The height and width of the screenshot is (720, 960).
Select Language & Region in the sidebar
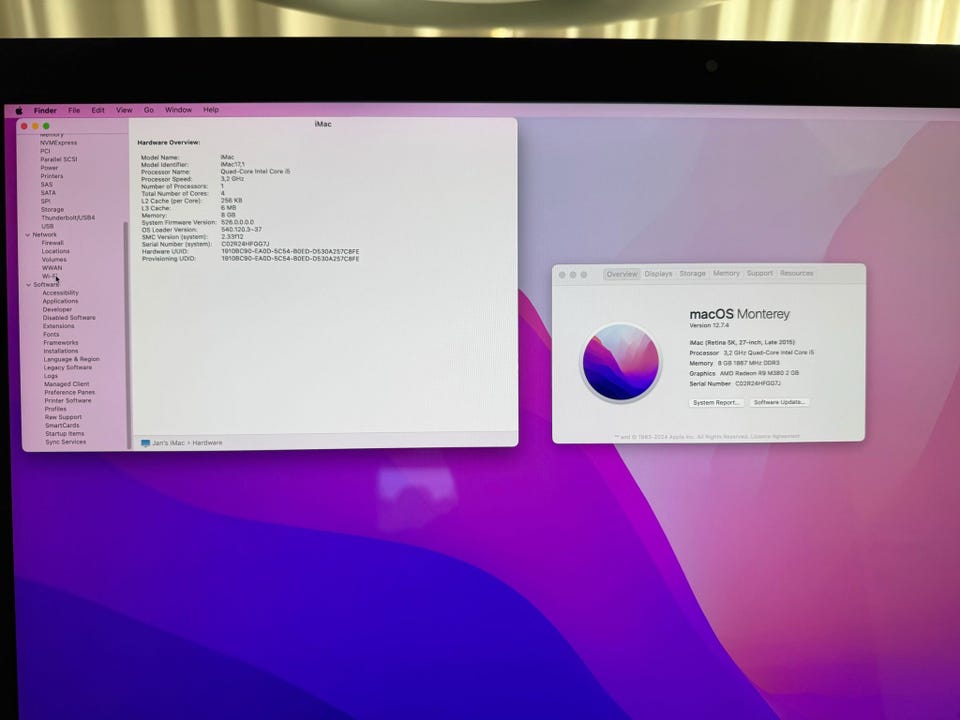pos(71,359)
